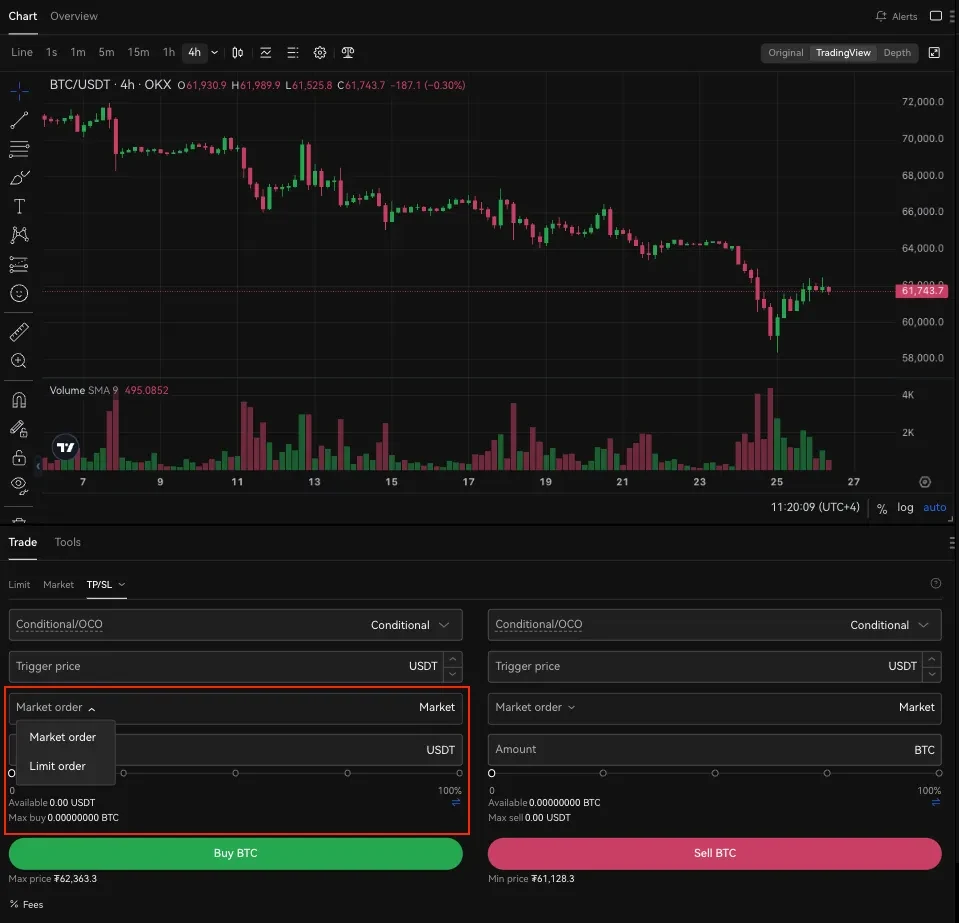Select TradingView chart mode

click(x=843, y=53)
